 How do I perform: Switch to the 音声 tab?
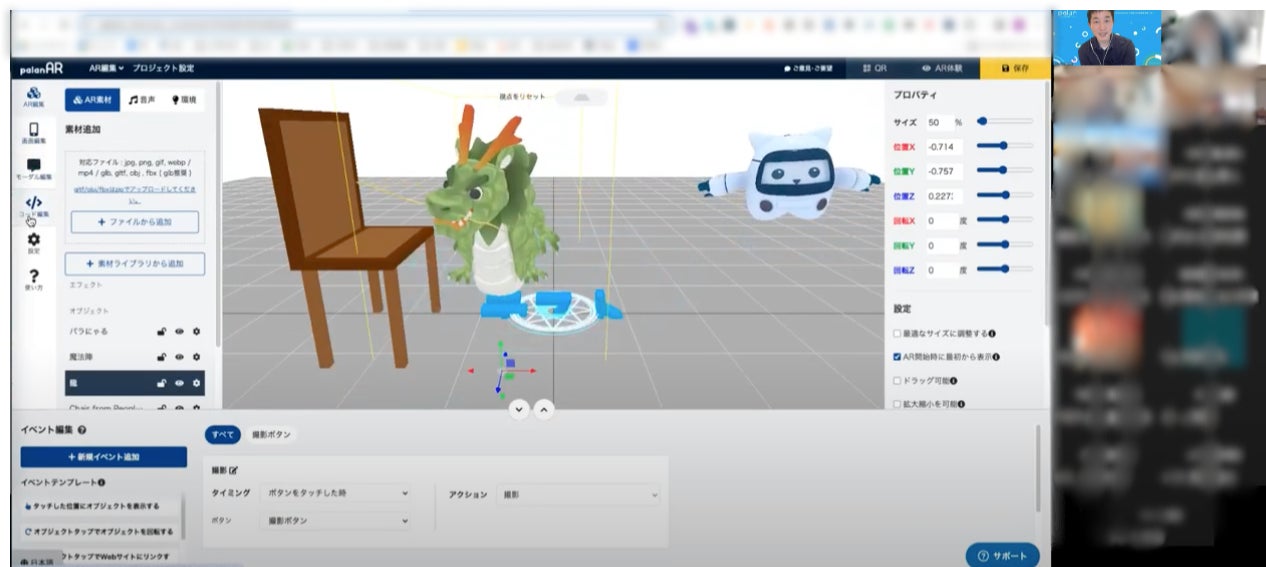142,100
